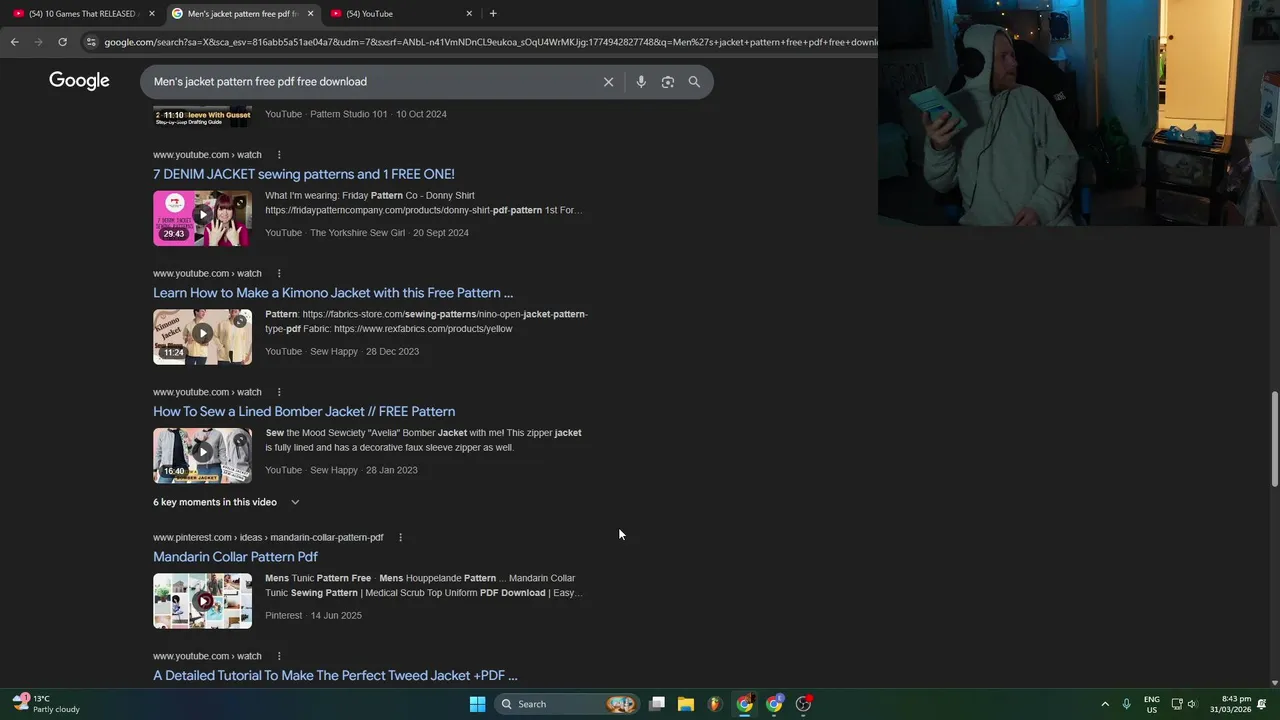
Task: Go to Google logo homepage
Action: click(79, 81)
